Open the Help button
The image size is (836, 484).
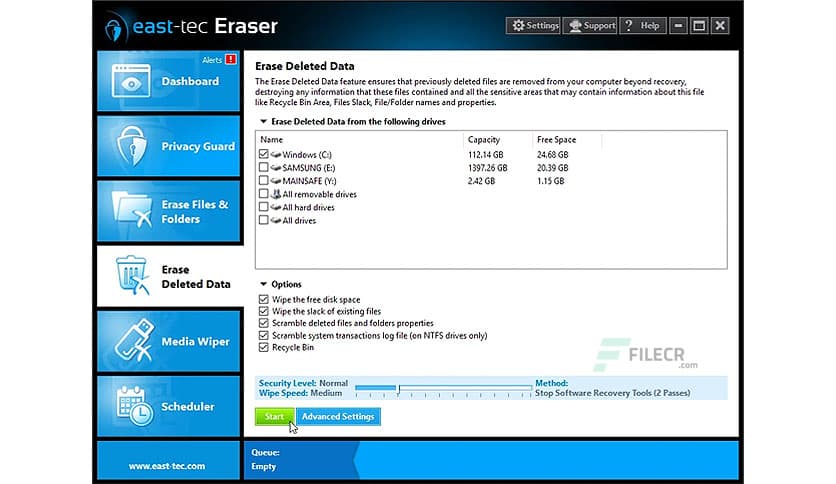(643, 26)
